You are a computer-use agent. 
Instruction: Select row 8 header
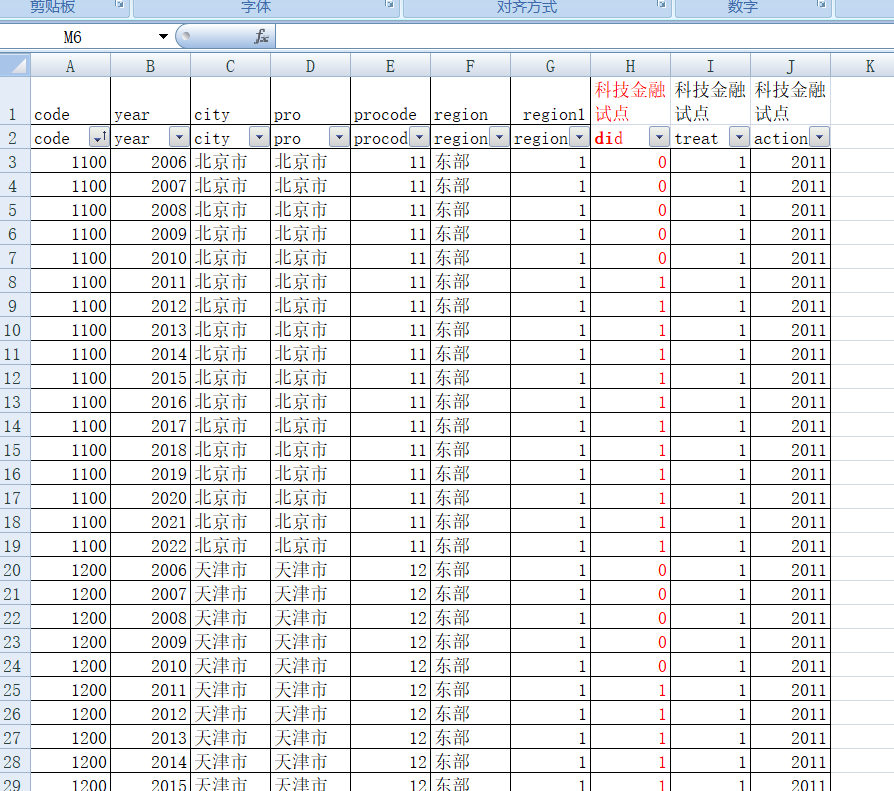coord(13,282)
